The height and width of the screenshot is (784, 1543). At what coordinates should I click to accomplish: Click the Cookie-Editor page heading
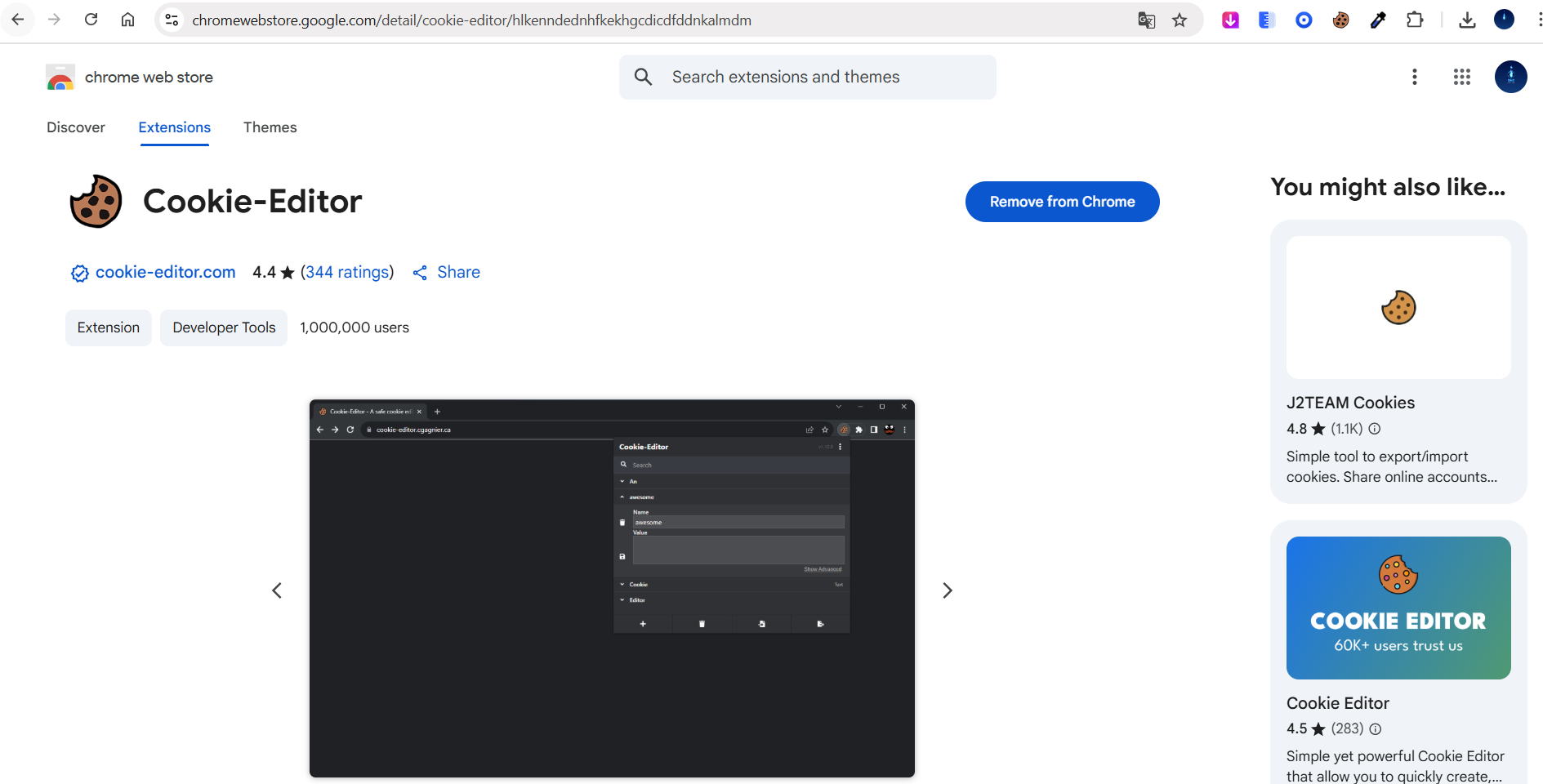tap(252, 201)
